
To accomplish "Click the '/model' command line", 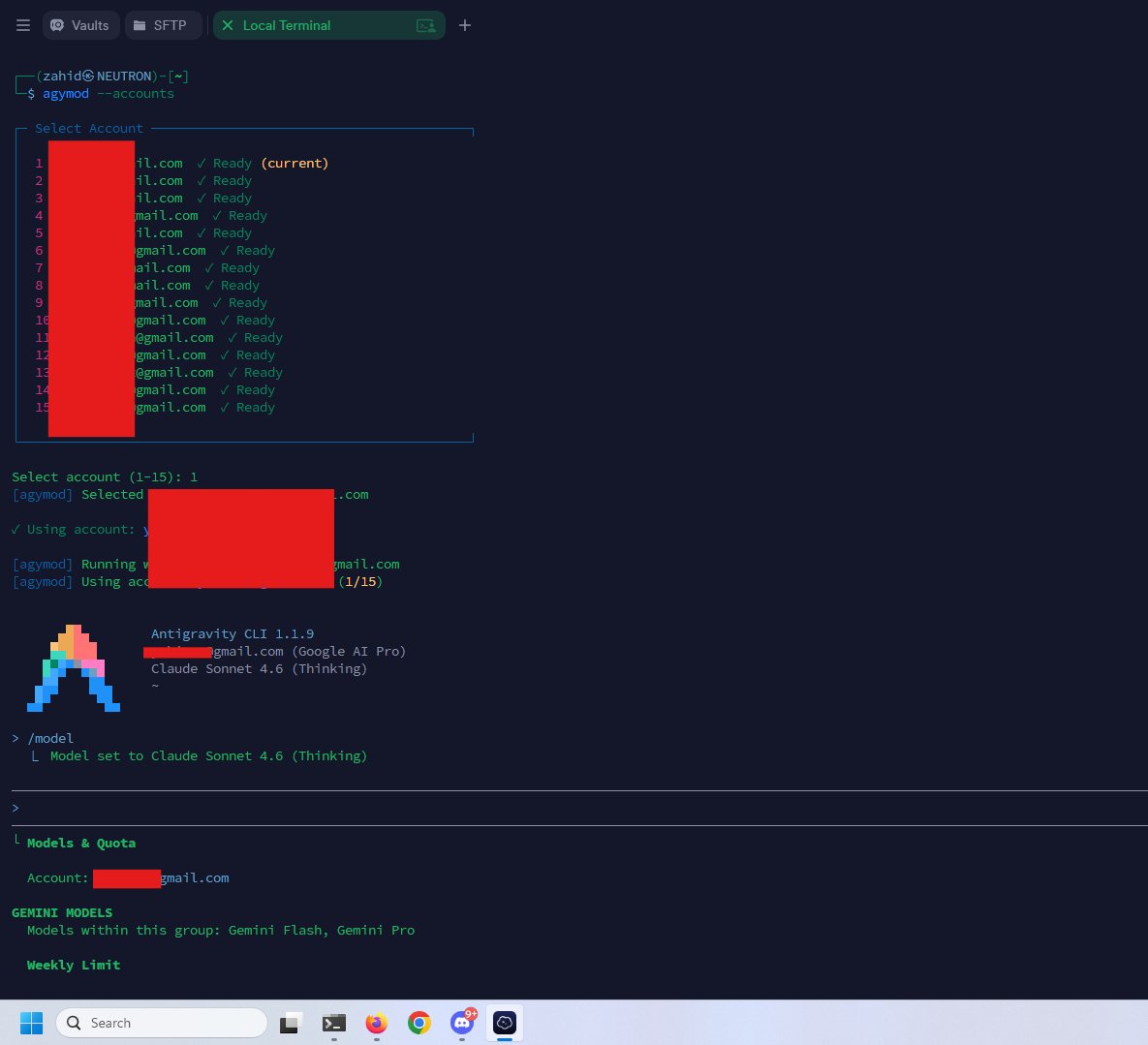I will (x=44, y=738).
